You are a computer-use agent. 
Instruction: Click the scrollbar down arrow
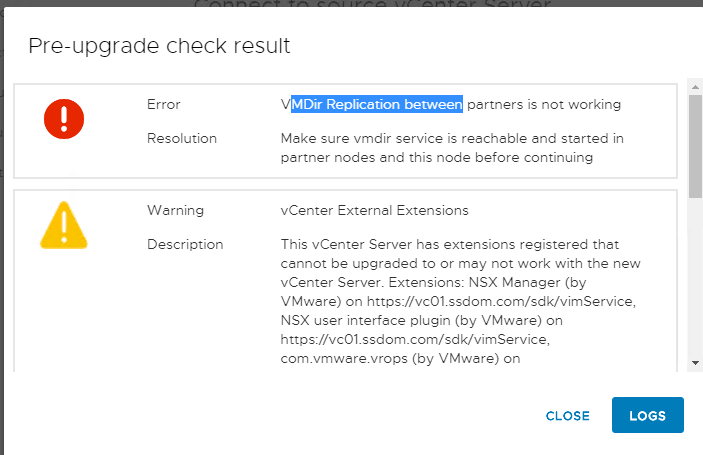click(695, 363)
